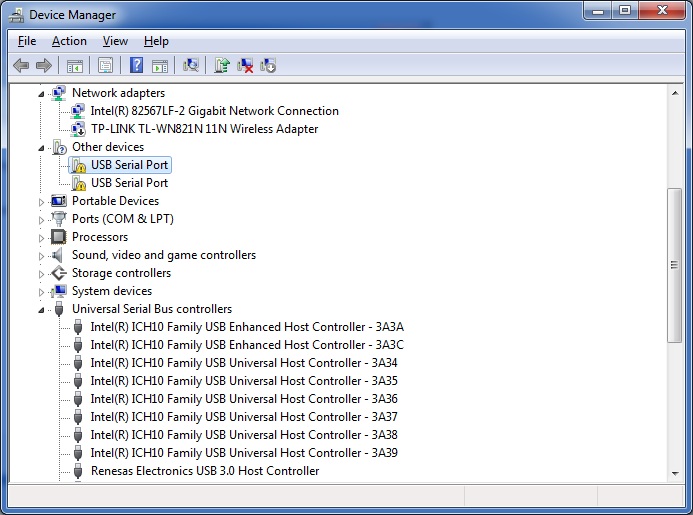
Task: Click warning icon of selected USB Serial Port
Action: pyautogui.click(x=78, y=165)
